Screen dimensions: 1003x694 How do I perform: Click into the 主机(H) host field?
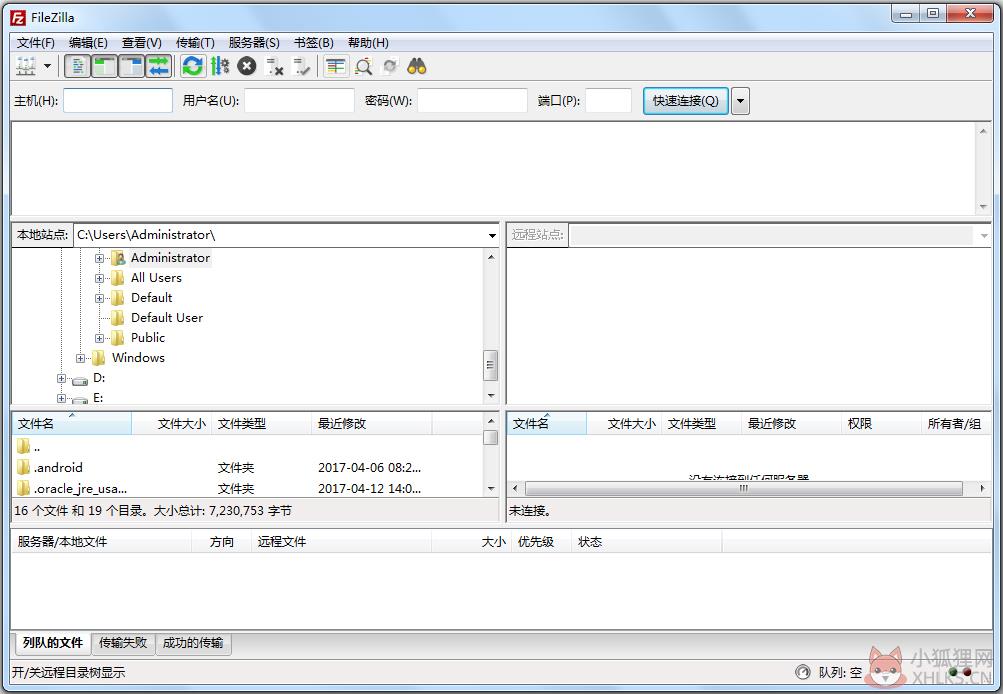coord(118,100)
